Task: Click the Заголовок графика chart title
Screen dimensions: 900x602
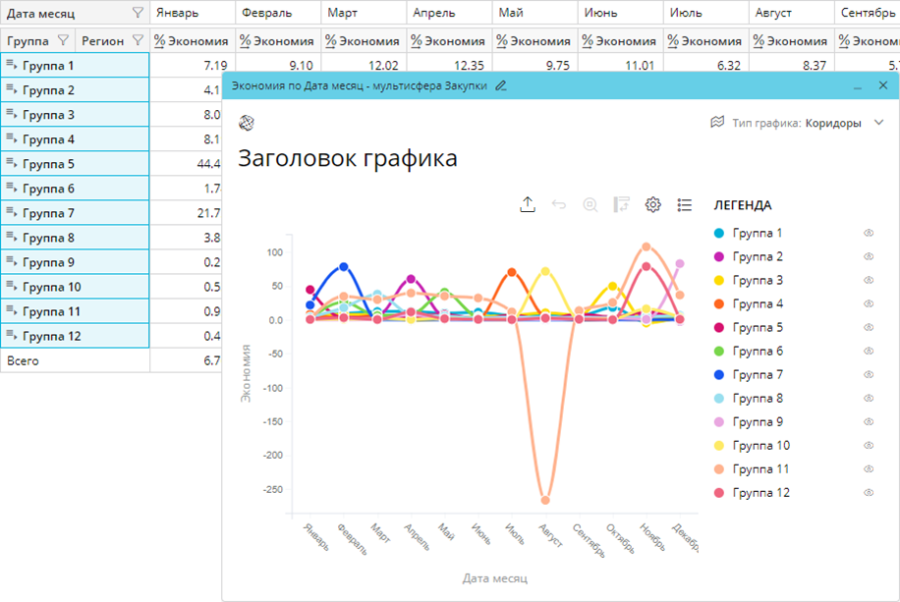Action: (347, 158)
